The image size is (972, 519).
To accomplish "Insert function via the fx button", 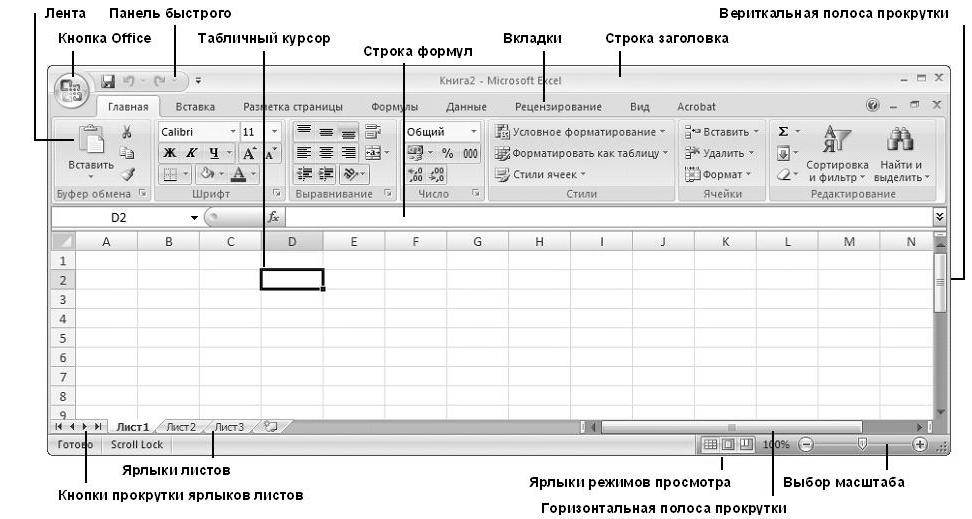I will pyautogui.click(x=273, y=217).
